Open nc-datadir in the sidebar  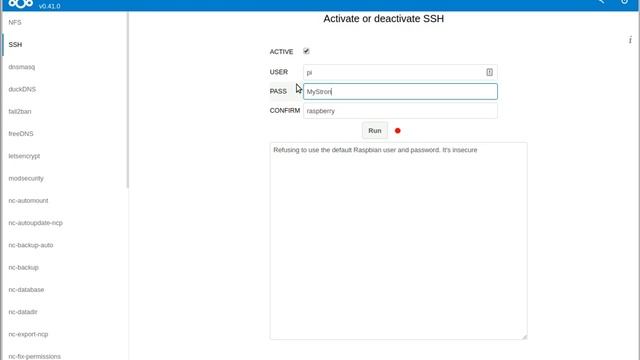(23, 312)
